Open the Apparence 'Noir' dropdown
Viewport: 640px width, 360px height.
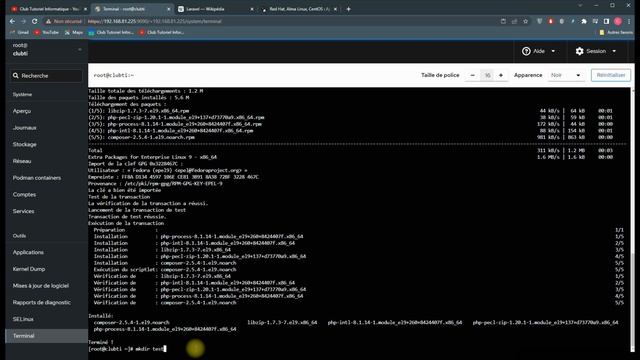[565, 75]
